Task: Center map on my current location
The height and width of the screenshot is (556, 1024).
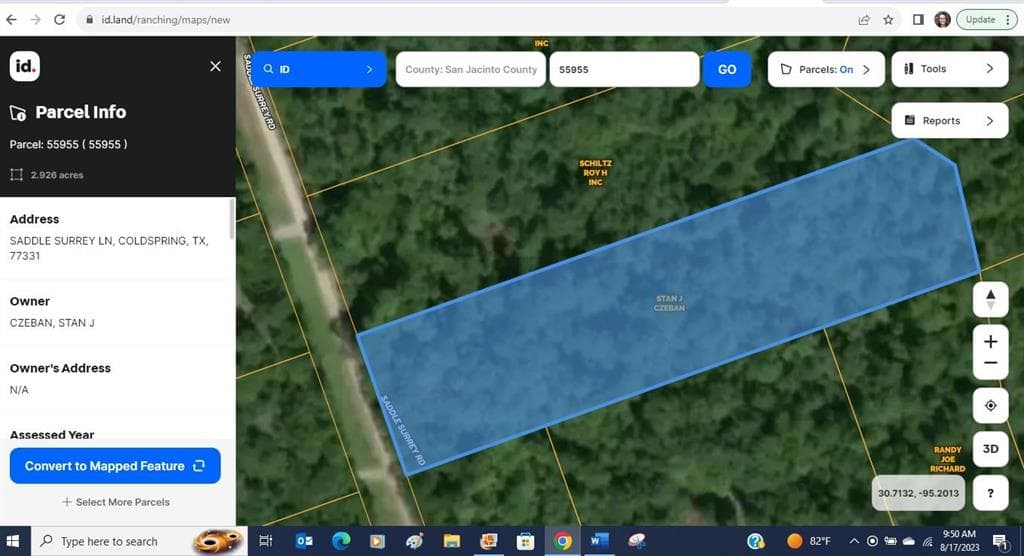Action: 990,405
